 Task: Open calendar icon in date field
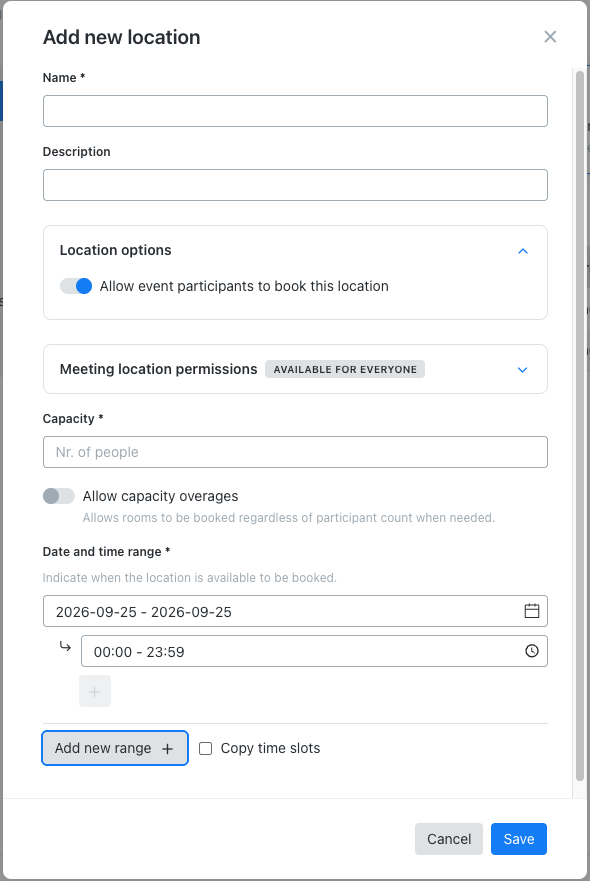point(532,611)
